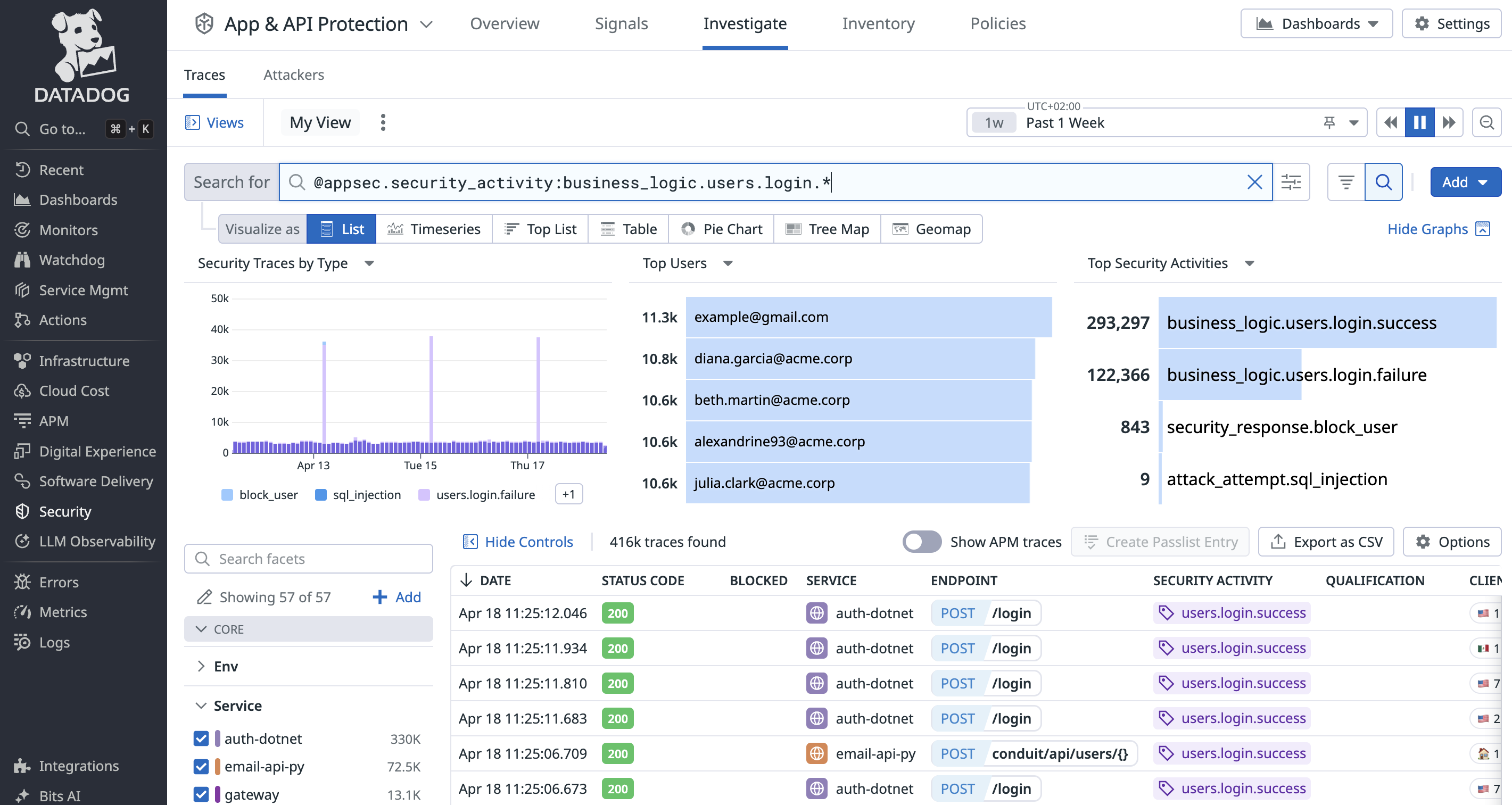Open the My View three-dot menu
This screenshot has width=1512, height=805.
[x=383, y=122]
